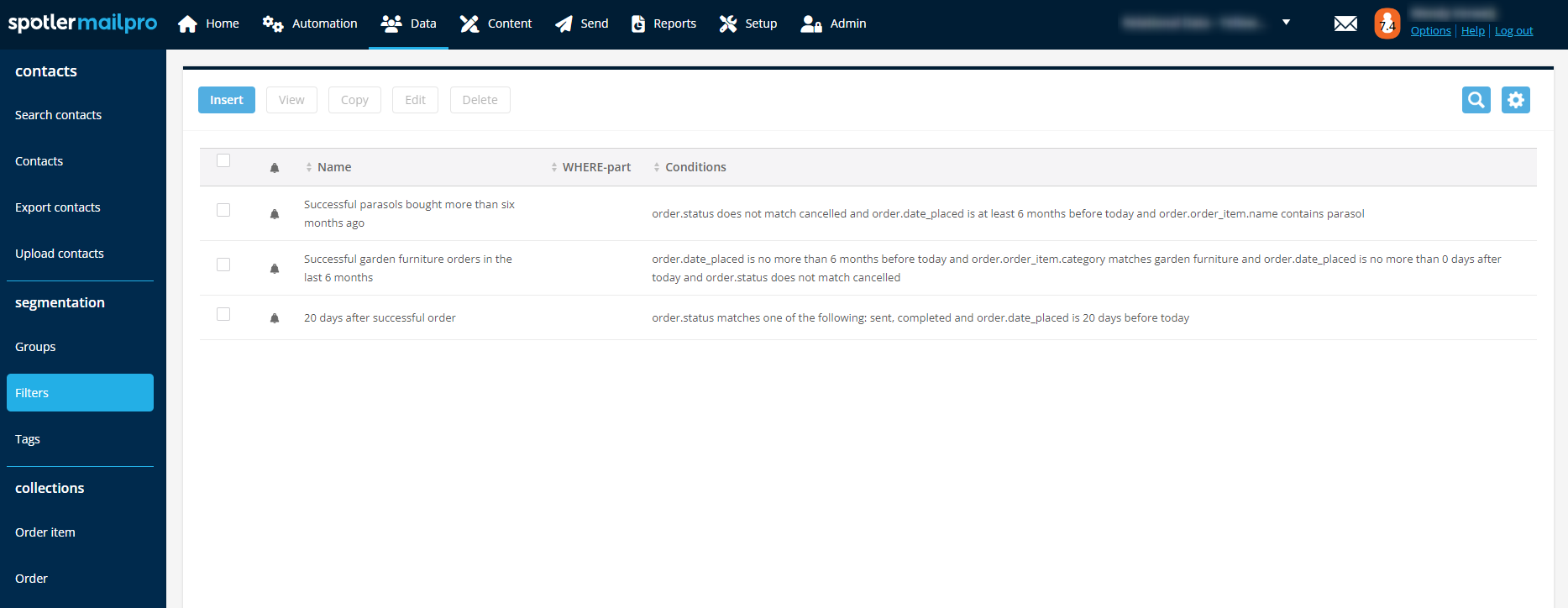Click bell icon for garden furniture filter
The image size is (1568, 608).
[275, 269]
